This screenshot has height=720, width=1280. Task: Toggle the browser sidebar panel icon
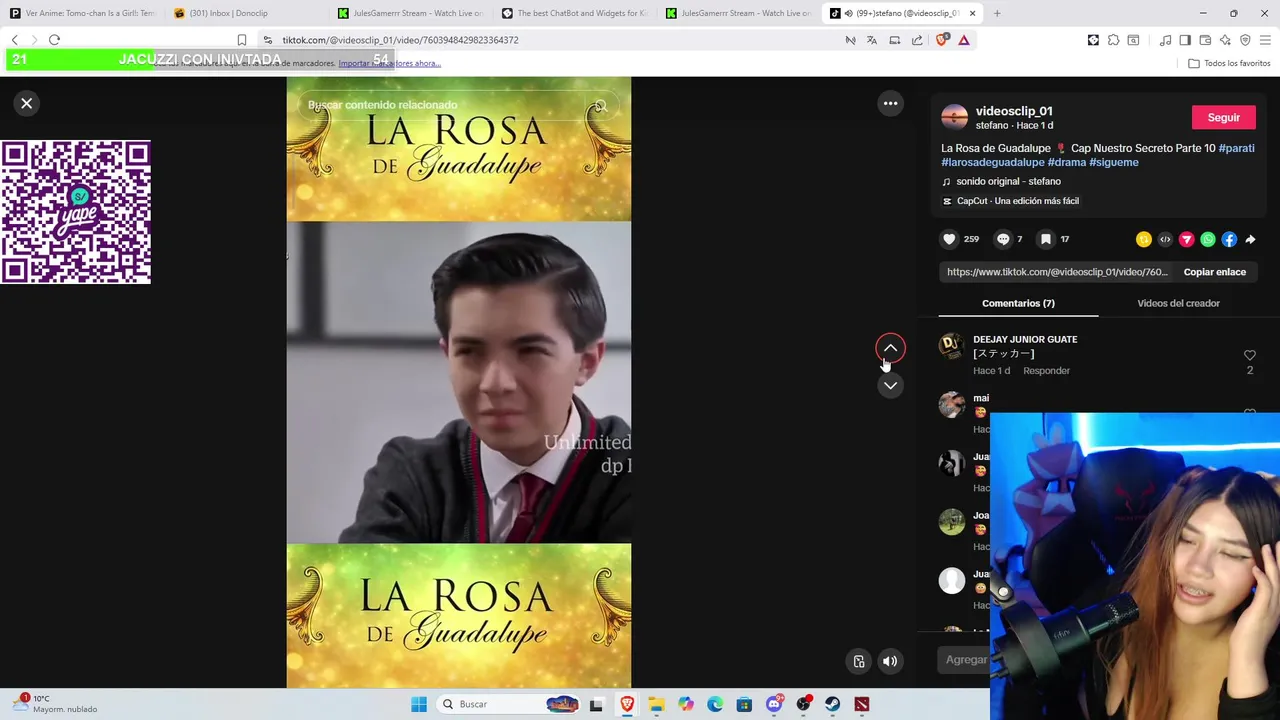(1185, 40)
